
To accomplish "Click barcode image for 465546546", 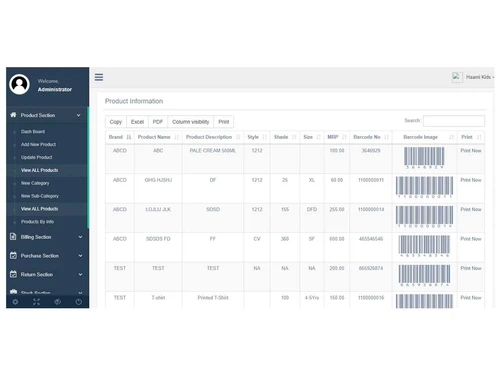I will pyautogui.click(x=424, y=246).
